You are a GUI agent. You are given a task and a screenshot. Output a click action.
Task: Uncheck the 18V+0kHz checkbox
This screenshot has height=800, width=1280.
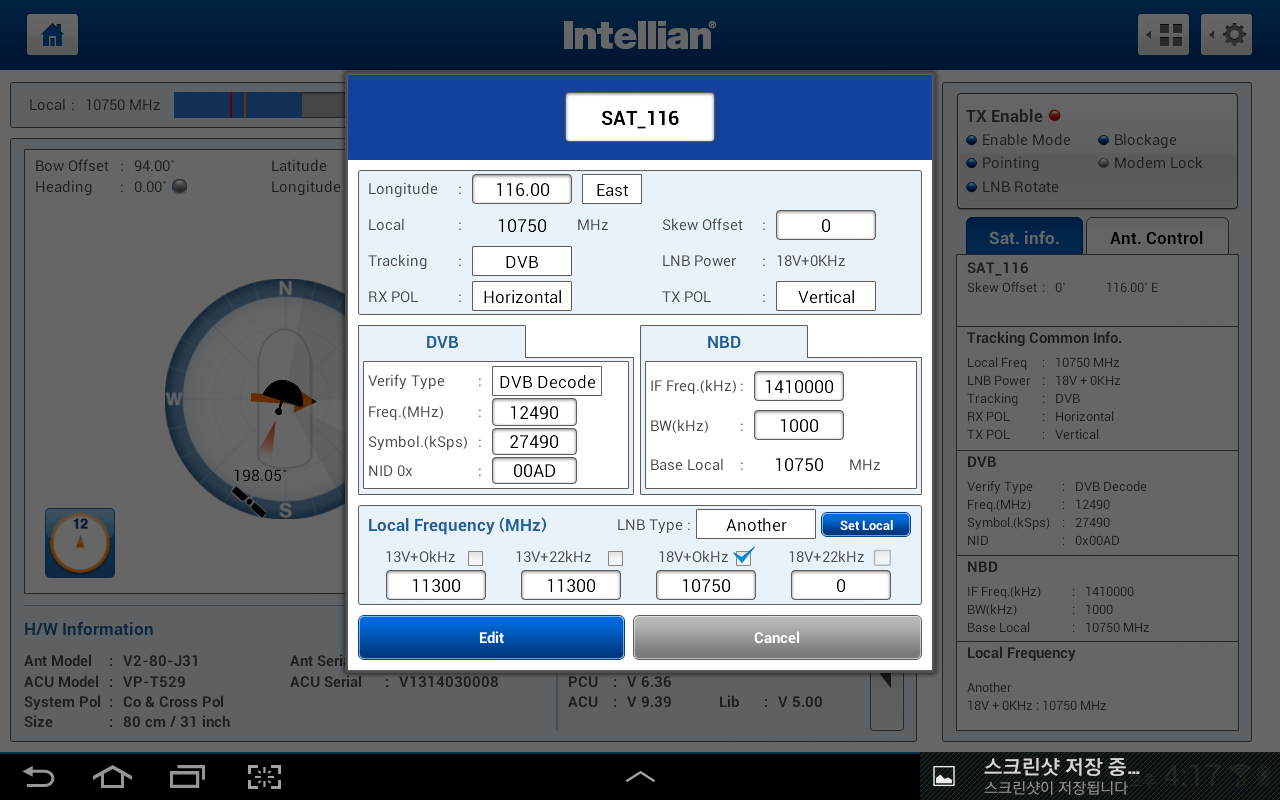tap(743, 557)
